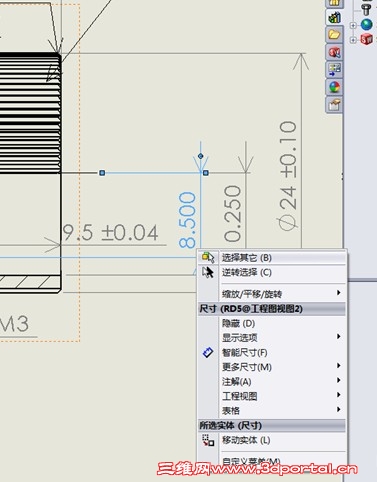Open the Appearances color ball tab
The height and width of the screenshot is (482, 377).
click(x=334, y=87)
